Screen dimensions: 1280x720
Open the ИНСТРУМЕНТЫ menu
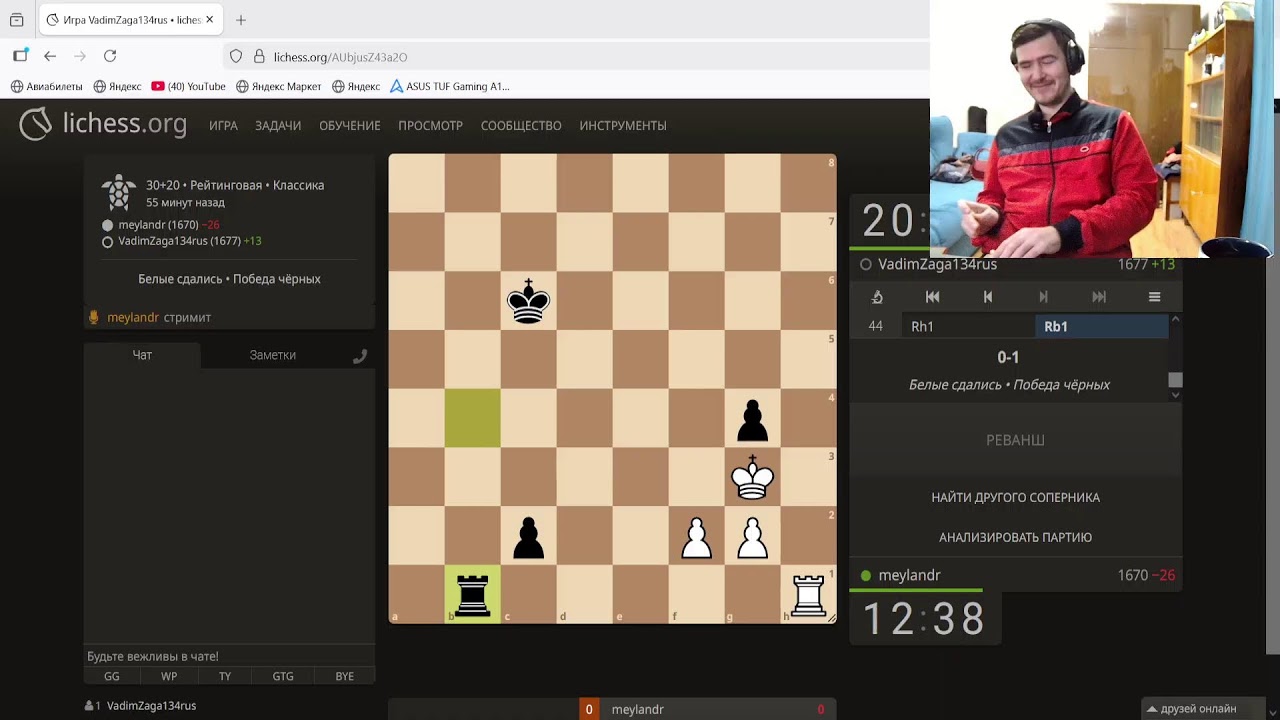click(x=623, y=125)
